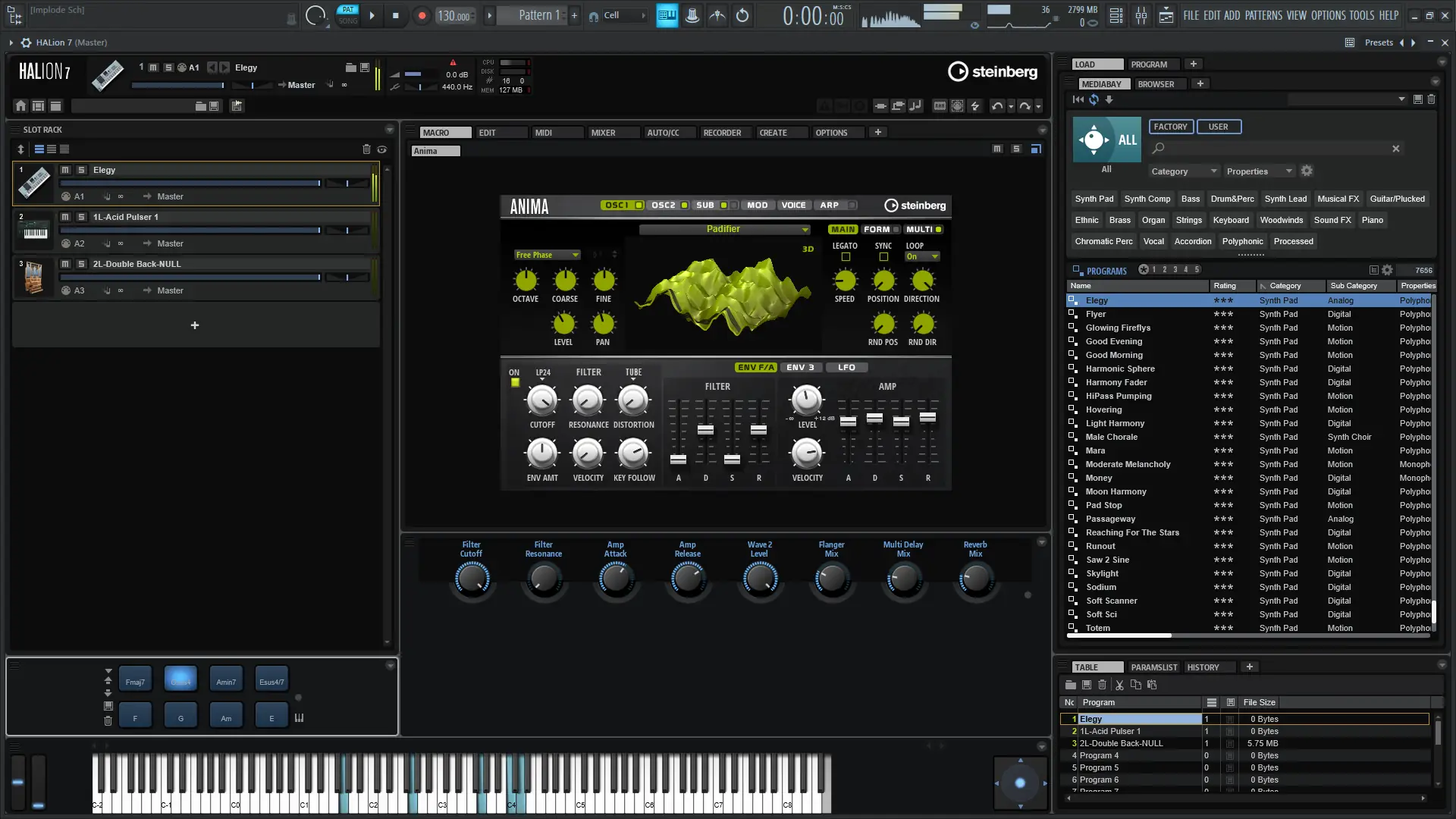1456x819 pixels.
Task: Click the HALion home icon
Action: 20,105
